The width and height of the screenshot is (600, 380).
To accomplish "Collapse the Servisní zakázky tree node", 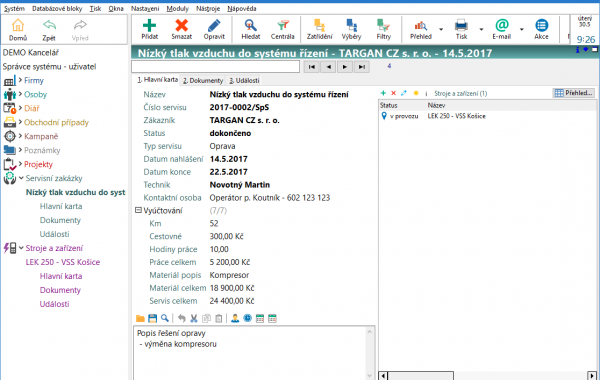I will pyautogui.click(x=21, y=178).
